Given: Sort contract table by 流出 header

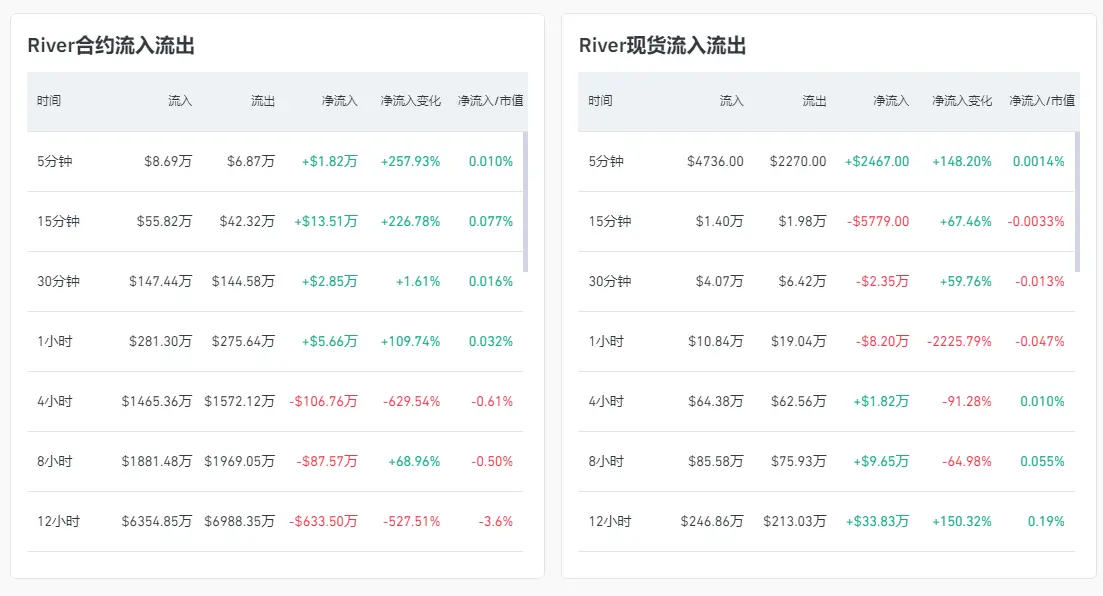Looking at the screenshot, I should [263, 101].
